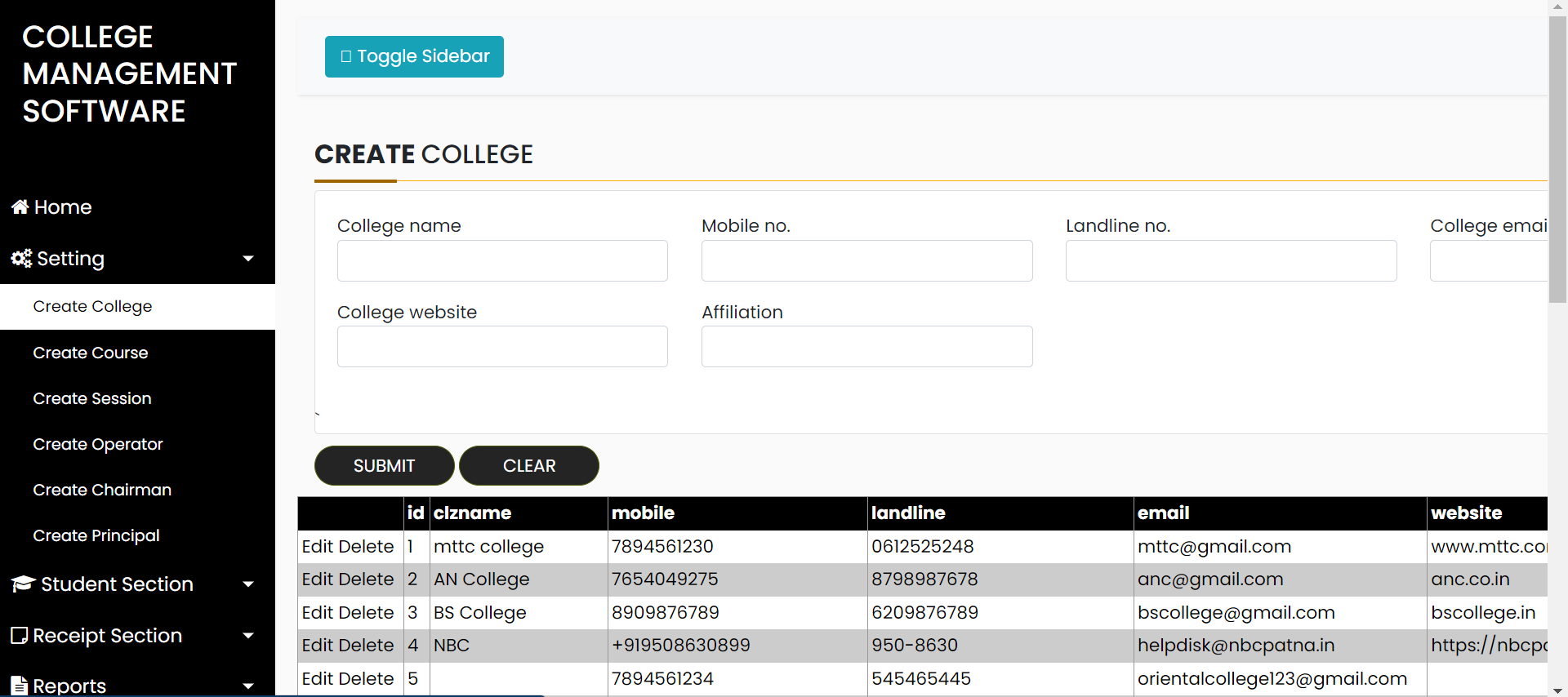Click the Home house icon

[20, 207]
